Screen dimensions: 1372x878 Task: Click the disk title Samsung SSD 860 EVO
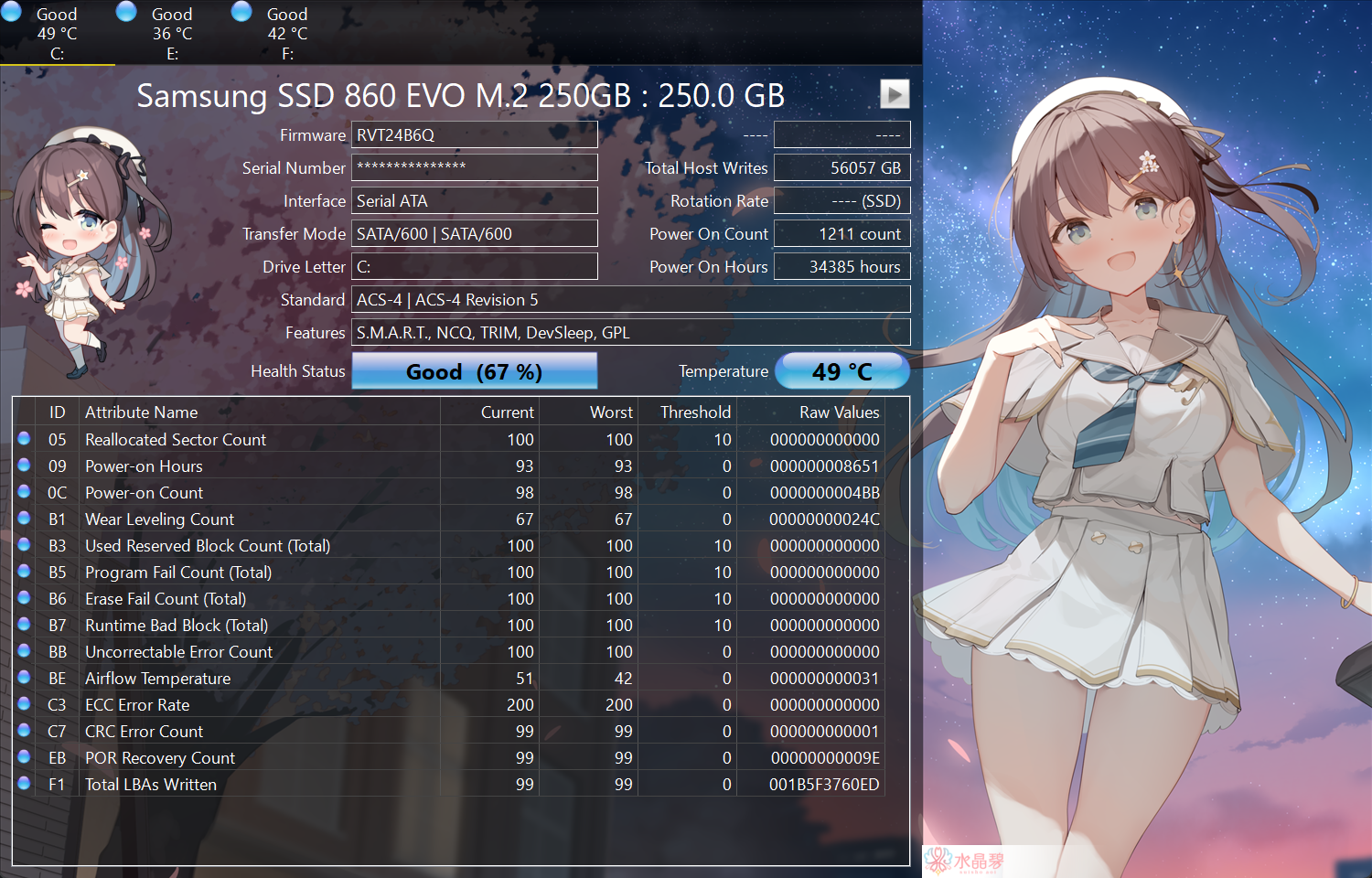click(x=461, y=95)
